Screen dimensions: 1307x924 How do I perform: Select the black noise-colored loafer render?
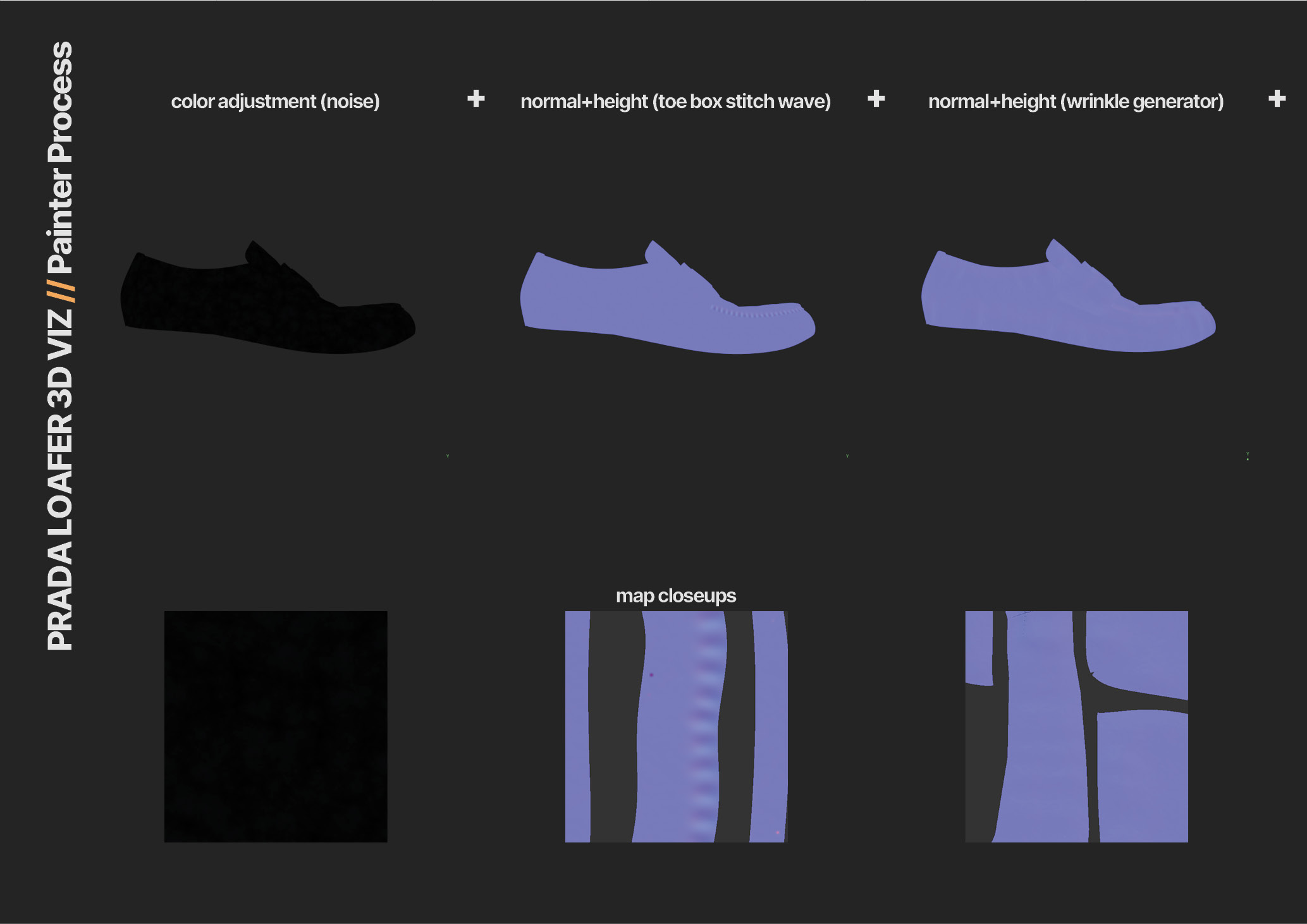pyautogui.click(x=268, y=297)
